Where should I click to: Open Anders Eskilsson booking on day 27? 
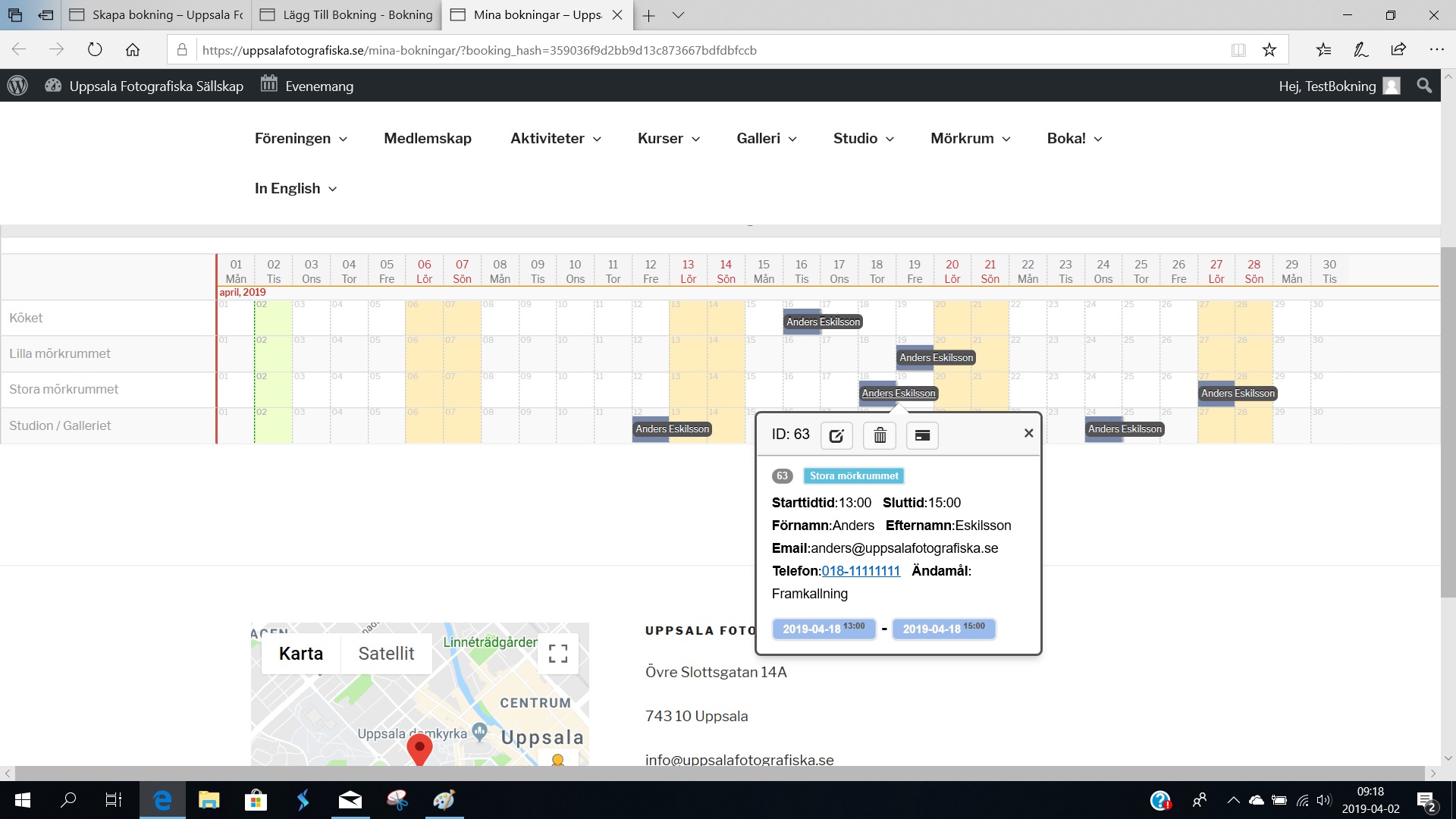1238,393
